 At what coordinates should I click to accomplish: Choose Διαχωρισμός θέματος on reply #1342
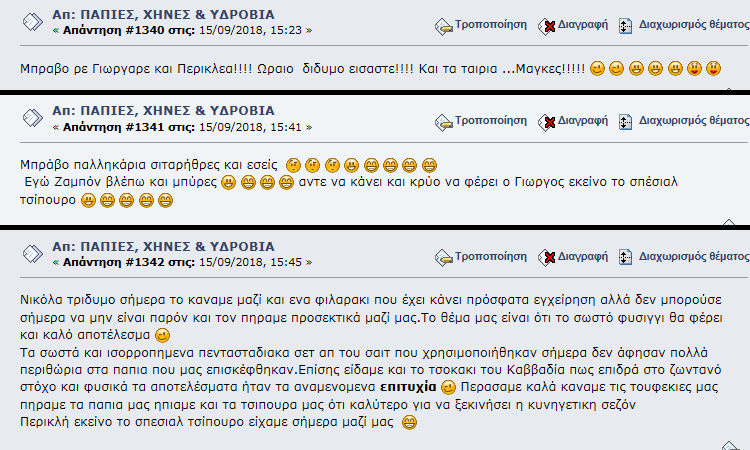pos(694,256)
